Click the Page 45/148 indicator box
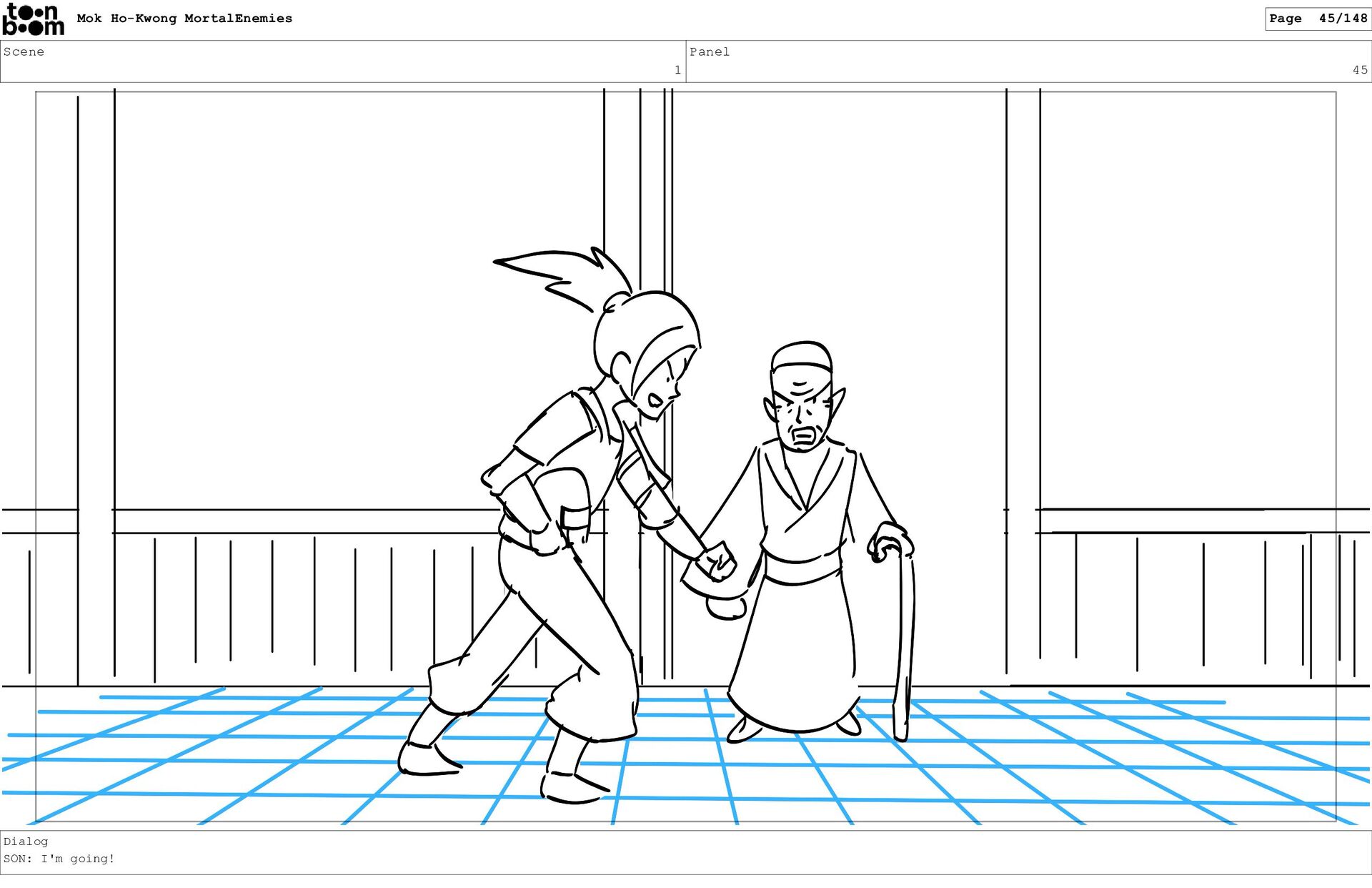This screenshot has width=1372, height=888. tap(1317, 19)
